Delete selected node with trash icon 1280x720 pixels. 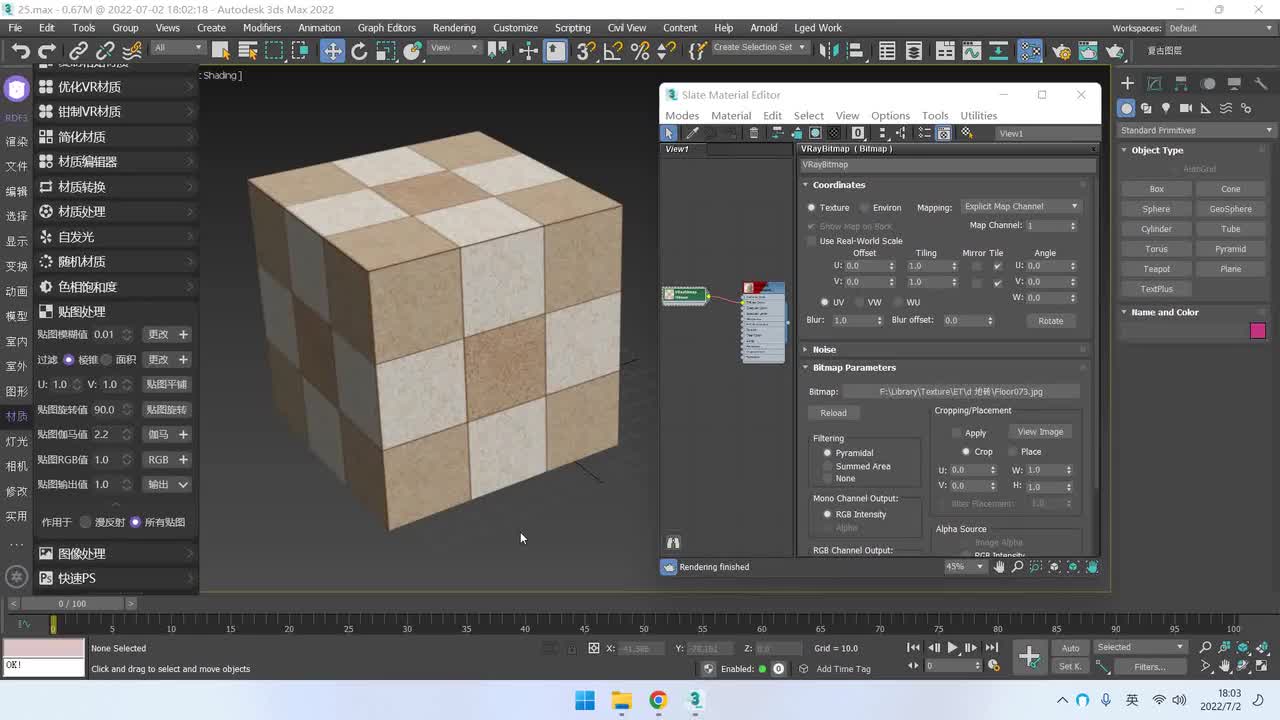[x=754, y=133]
